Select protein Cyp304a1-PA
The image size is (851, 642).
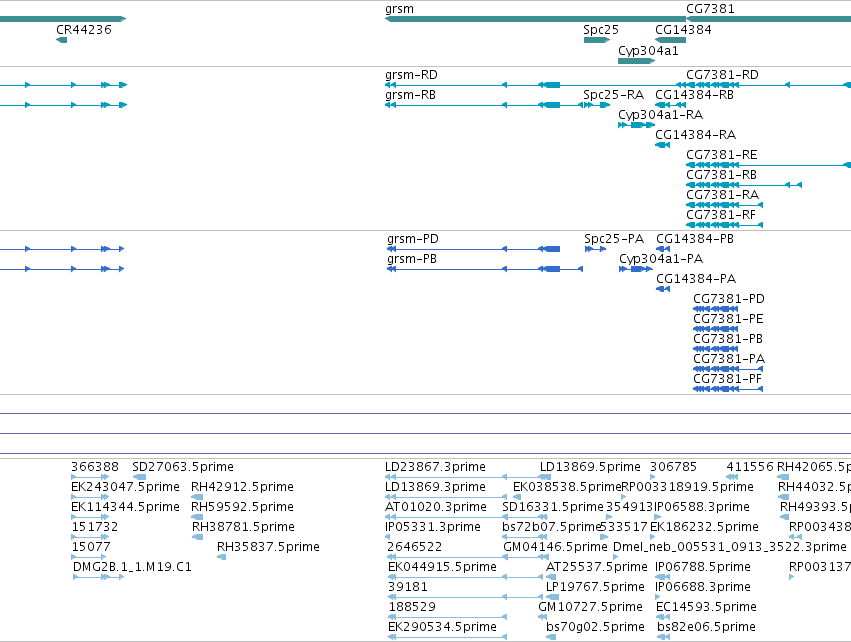[661, 259]
